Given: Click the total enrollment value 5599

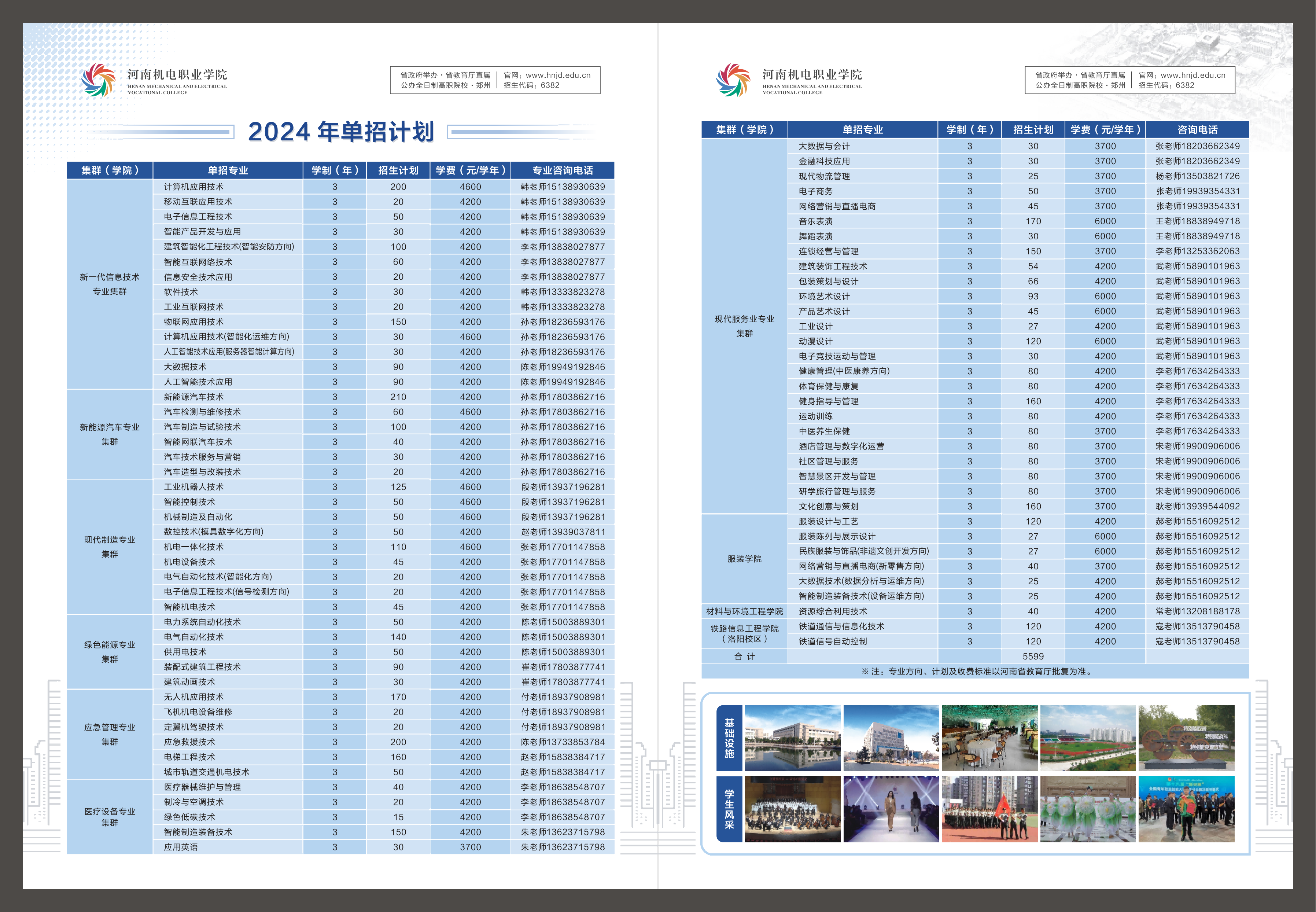Looking at the screenshot, I should coord(1033,657).
